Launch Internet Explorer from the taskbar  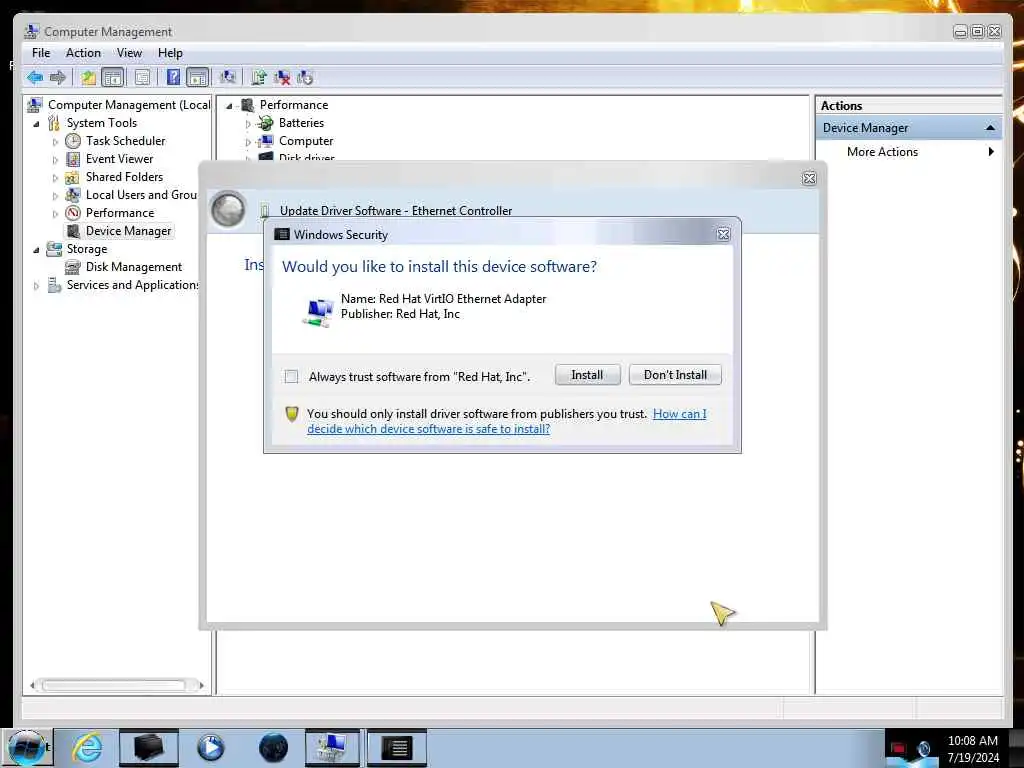tap(87, 748)
